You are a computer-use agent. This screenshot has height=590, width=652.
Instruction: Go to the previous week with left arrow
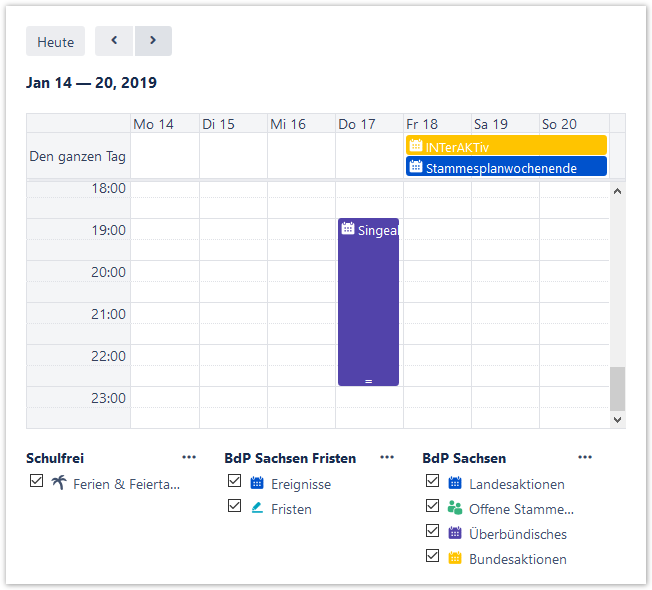coord(114,41)
